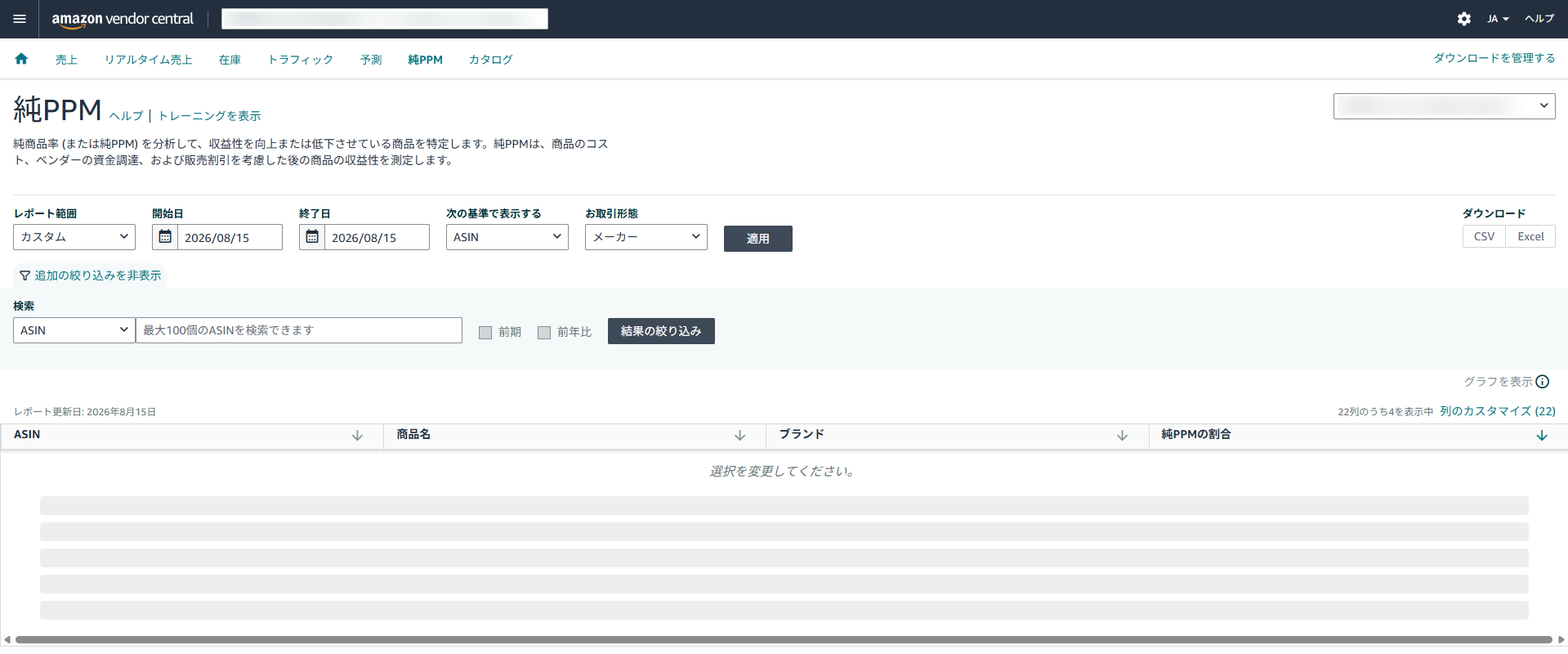Sort by 商品名 column arrow
The image size is (1568, 654).
[x=739, y=436]
